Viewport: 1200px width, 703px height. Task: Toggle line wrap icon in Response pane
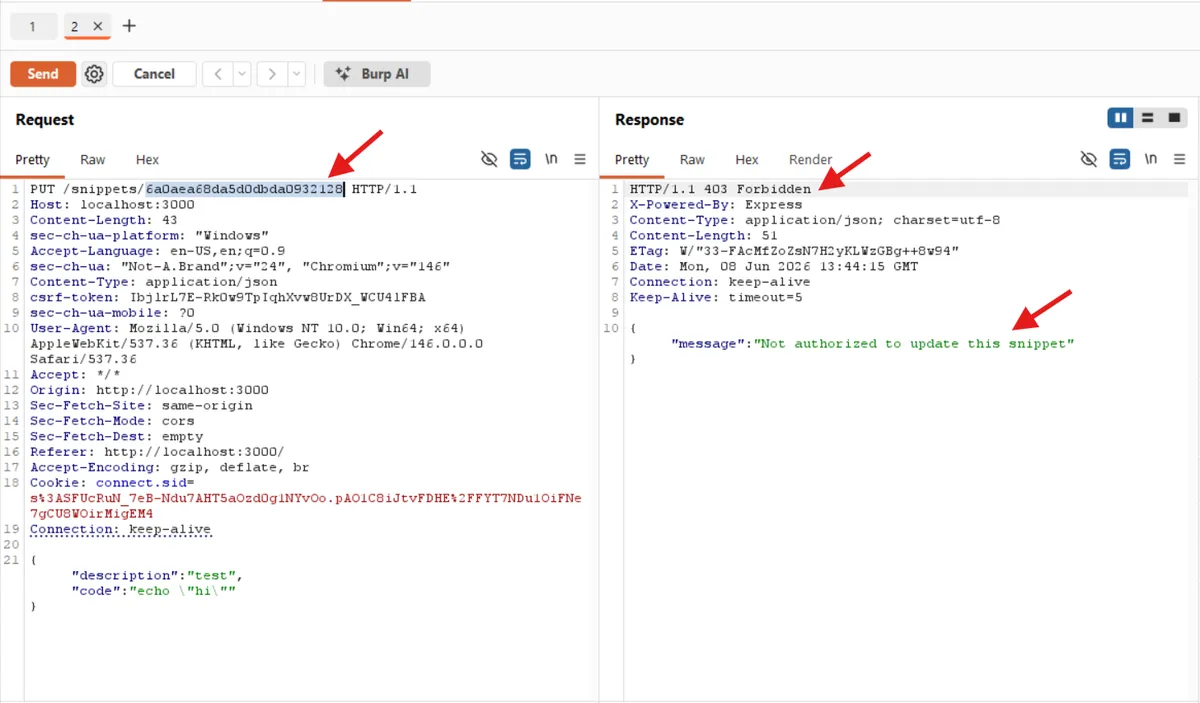click(x=1120, y=159)
